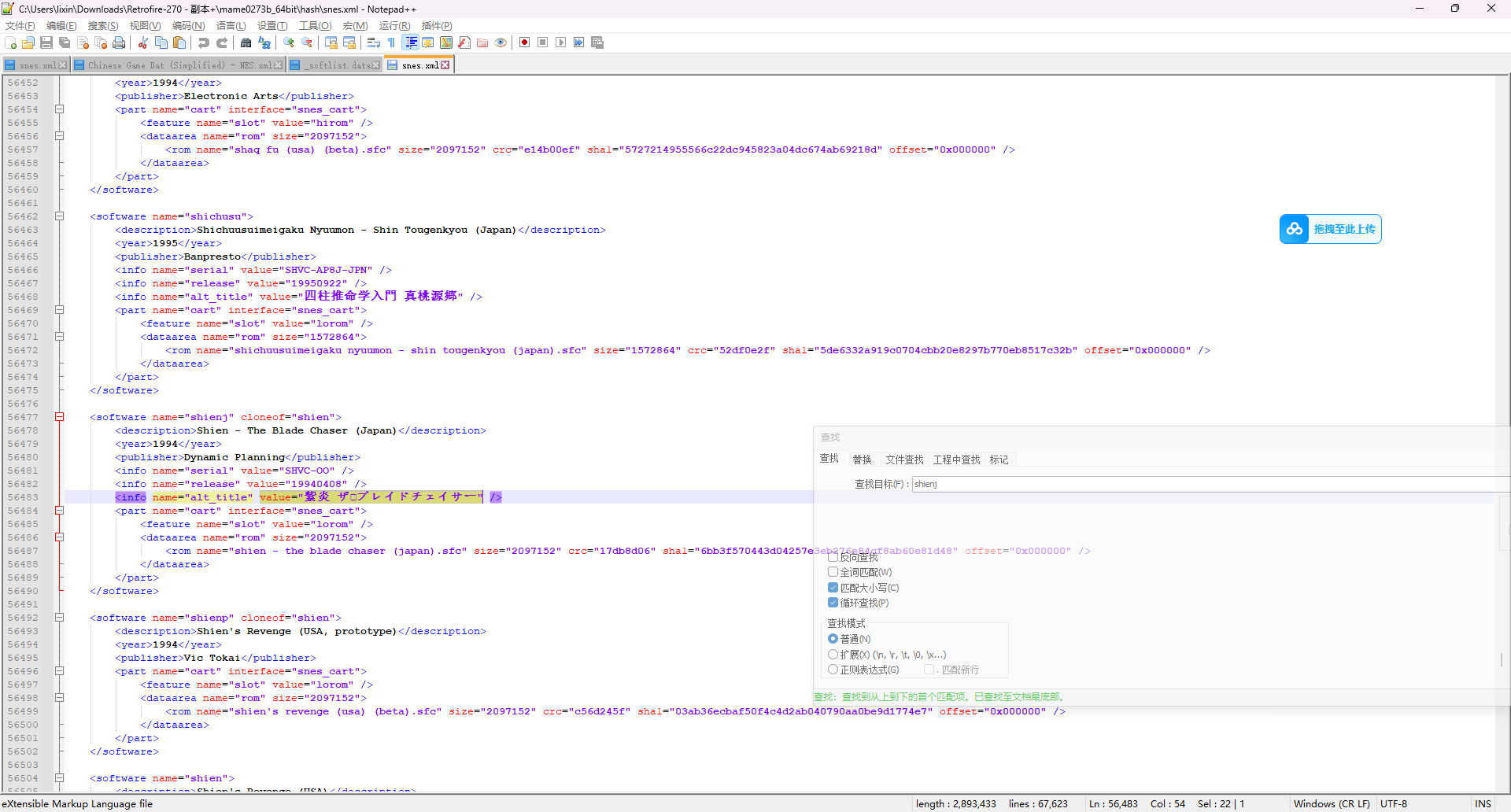Create a new file via toolbar
Screen dimensions: 1511x812
point(10,42)
